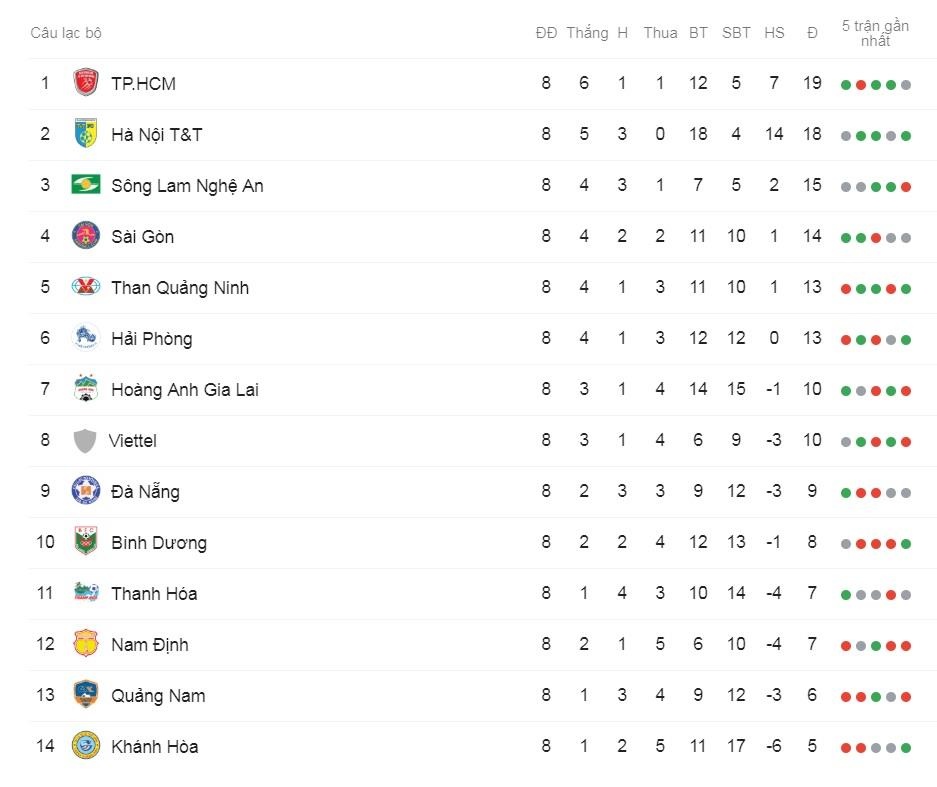
Task: Click the TP.HCM club logo
Action: [86, 83]
